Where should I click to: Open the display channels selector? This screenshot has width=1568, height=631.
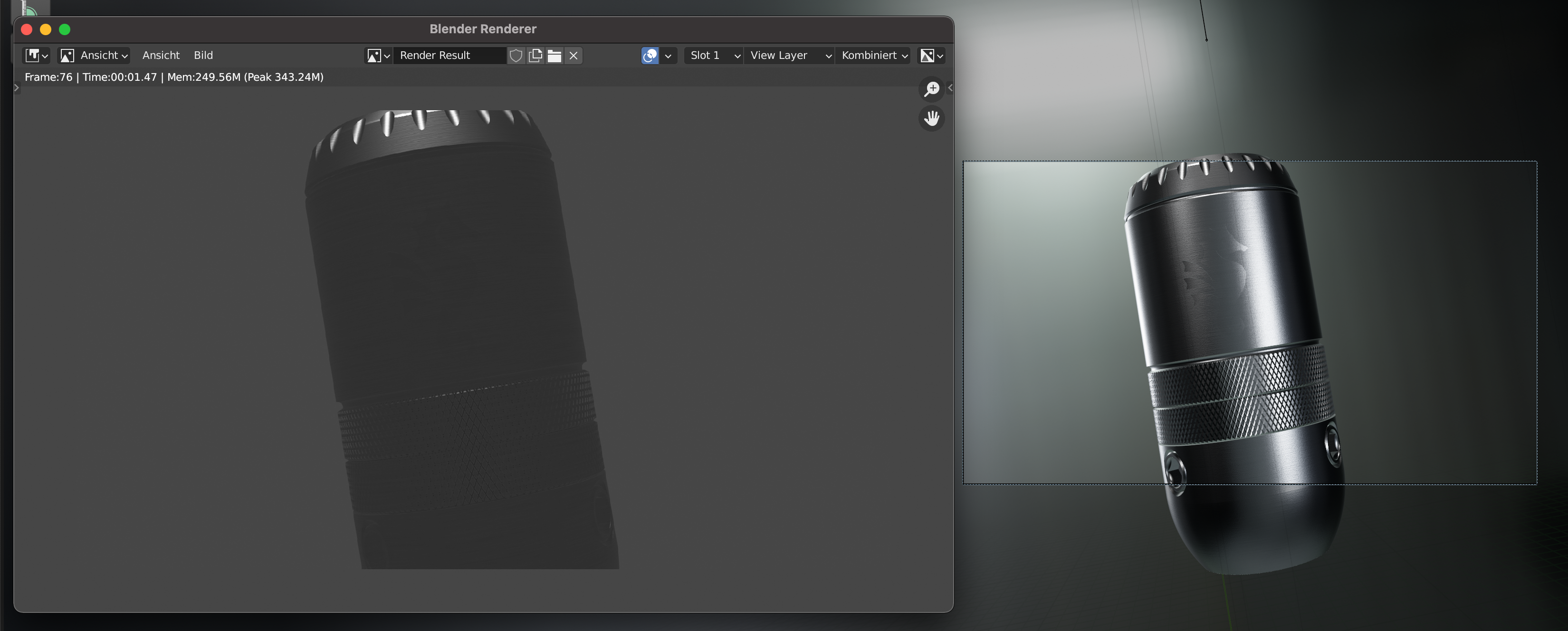coord(931,56)
